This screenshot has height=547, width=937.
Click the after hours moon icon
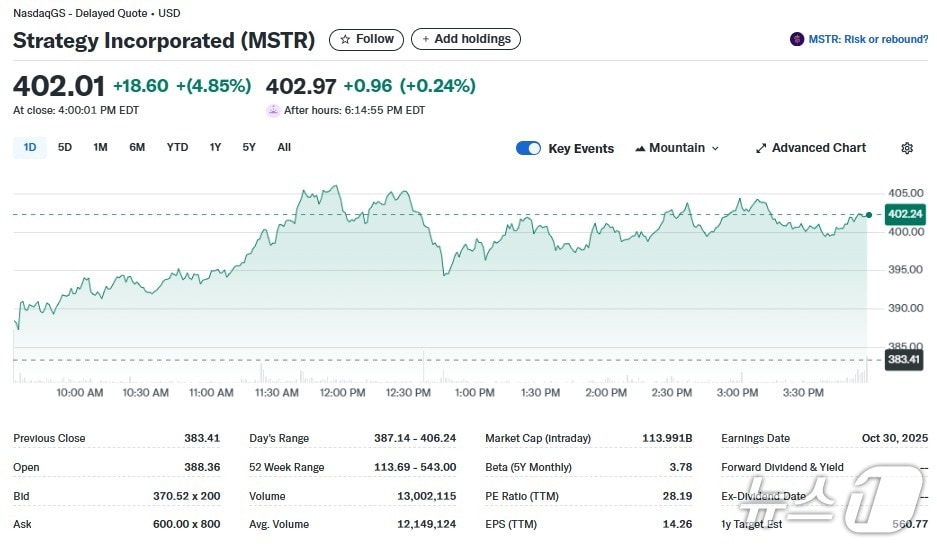pyautogui.click(x=272, y=110)
